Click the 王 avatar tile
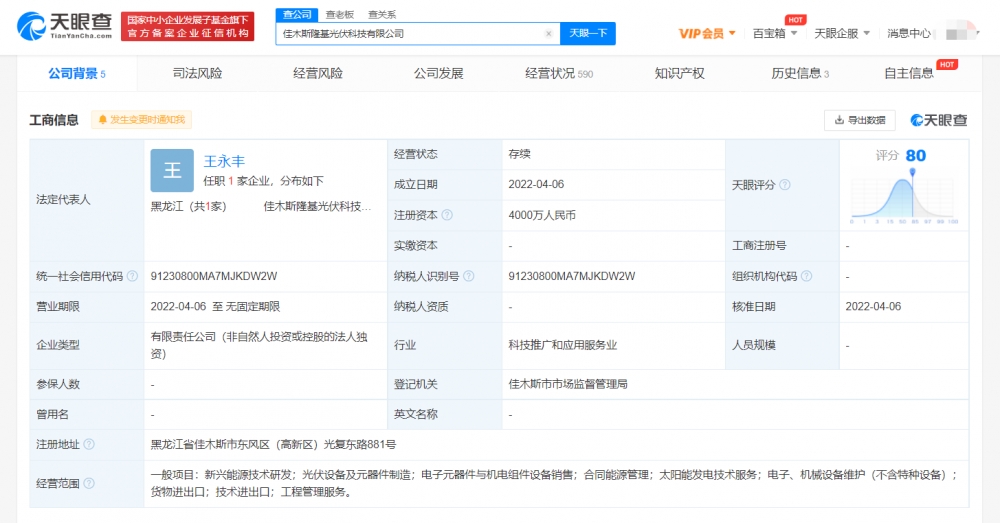This screenshot has width=1000, height=523. point(172,170)
